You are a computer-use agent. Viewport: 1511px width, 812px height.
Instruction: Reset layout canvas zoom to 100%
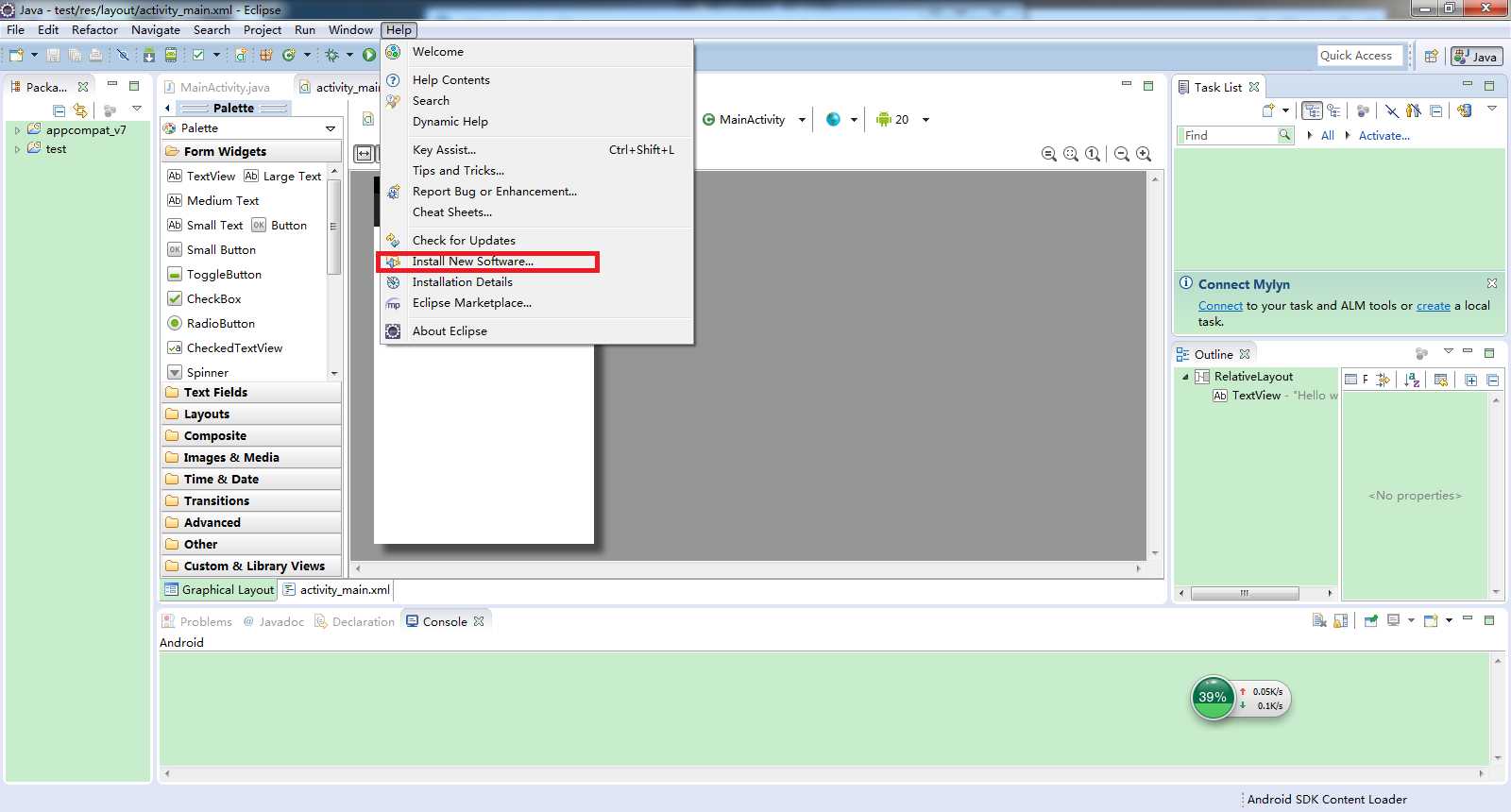click(1093, 154)
